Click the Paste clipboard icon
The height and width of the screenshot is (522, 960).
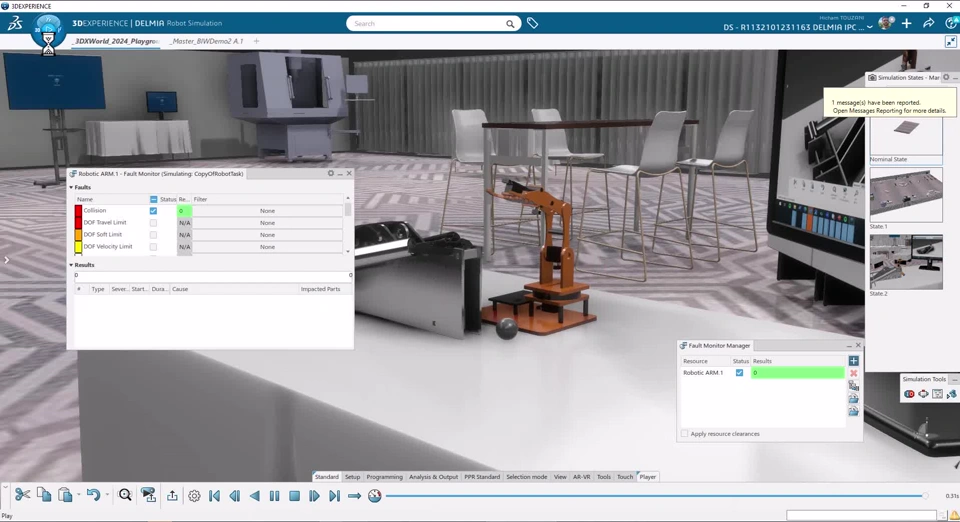[65, 494]
